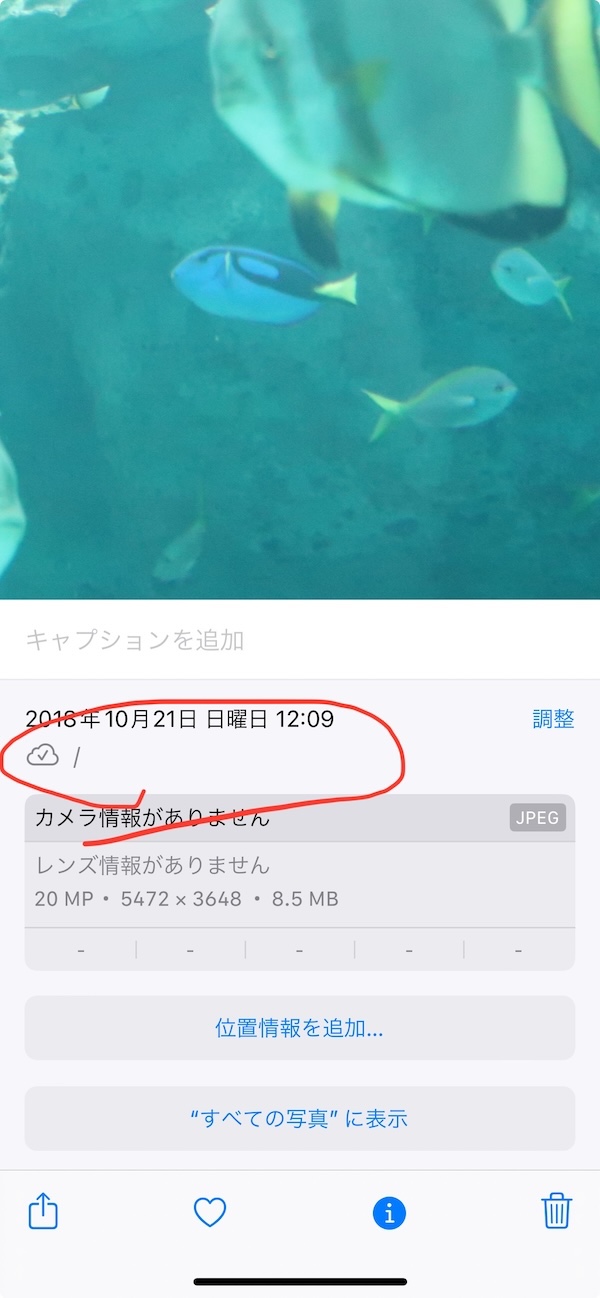Tap the last dash in the EXIF row
The height and width of the screenshot is (1298, 600).
pos(519,949)
